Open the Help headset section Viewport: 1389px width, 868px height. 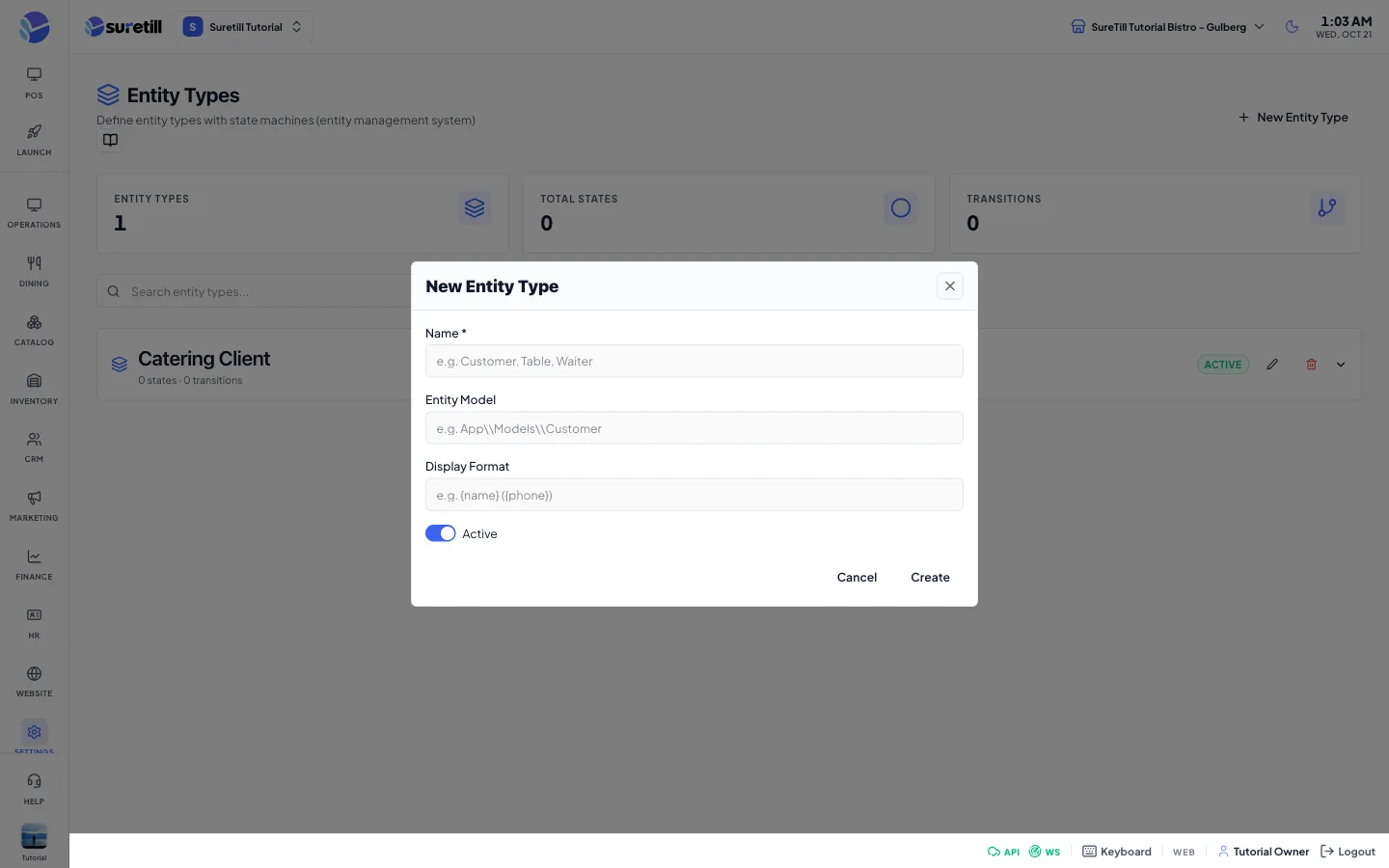pos(34,789)
